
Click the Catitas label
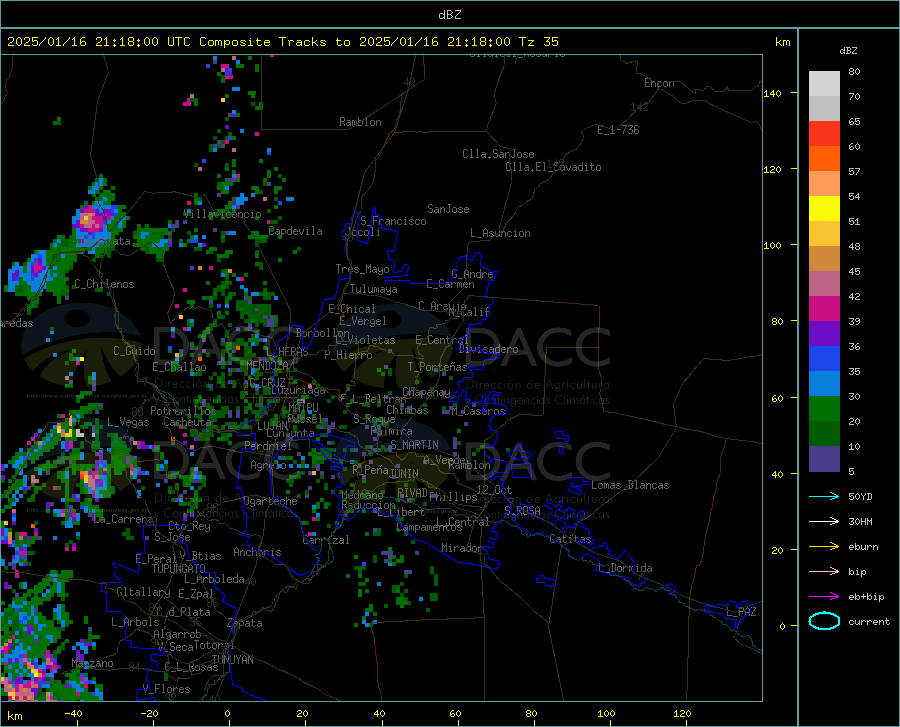click(x=571, y=539)
